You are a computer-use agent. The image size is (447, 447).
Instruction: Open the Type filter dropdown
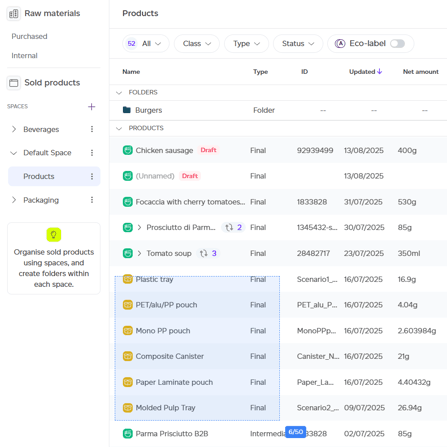(246, 44)
